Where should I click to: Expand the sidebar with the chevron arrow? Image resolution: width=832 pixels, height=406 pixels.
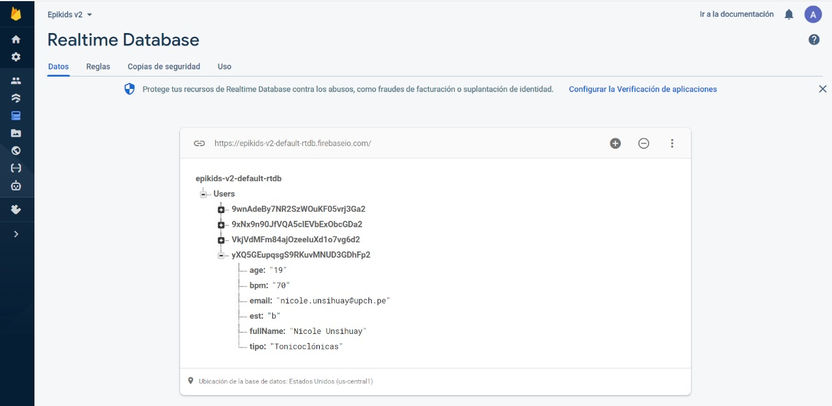pyautogui.click(x=16, y=234)
